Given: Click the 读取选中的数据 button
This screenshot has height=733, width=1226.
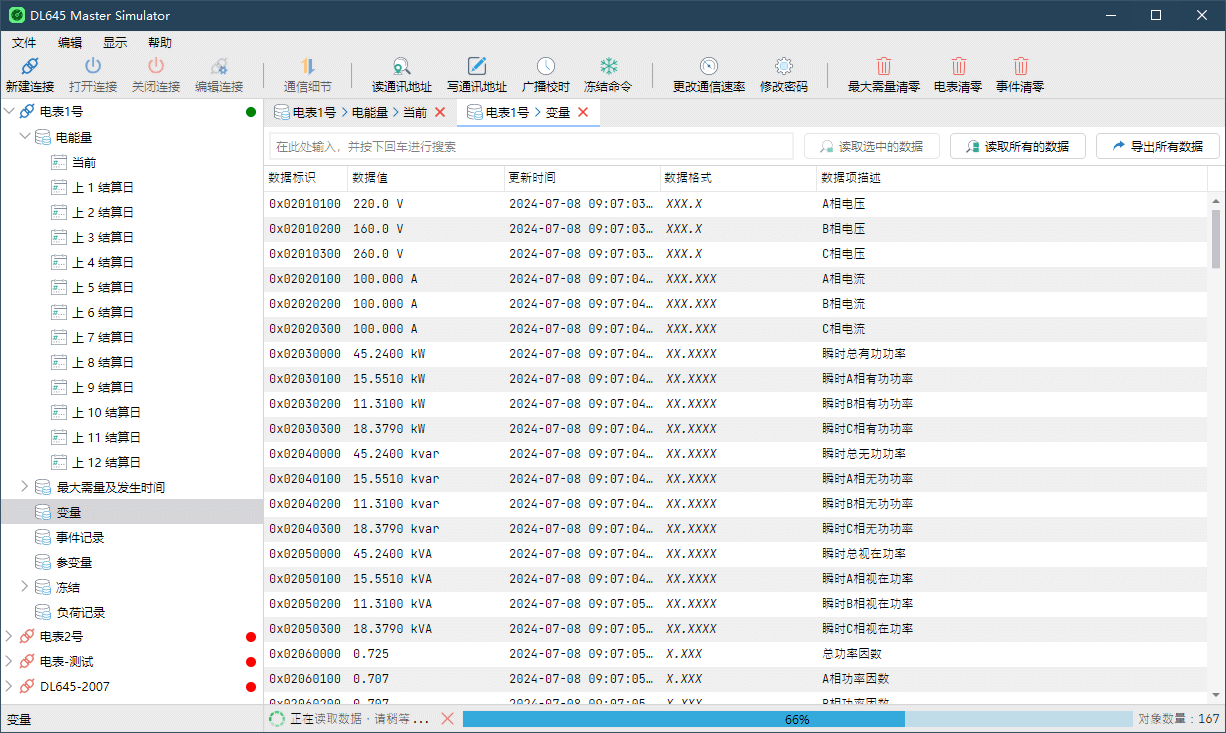Looking at the screenshot, I should point(872,146).
